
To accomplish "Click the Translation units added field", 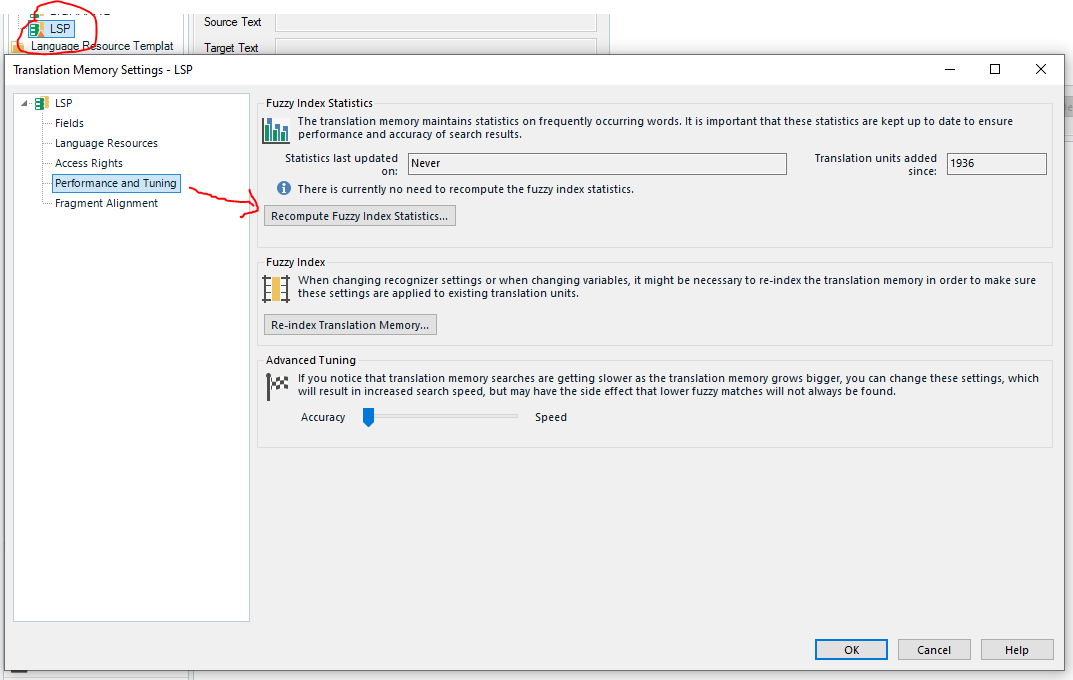I will pyautogui.click(x=996, y=164).
